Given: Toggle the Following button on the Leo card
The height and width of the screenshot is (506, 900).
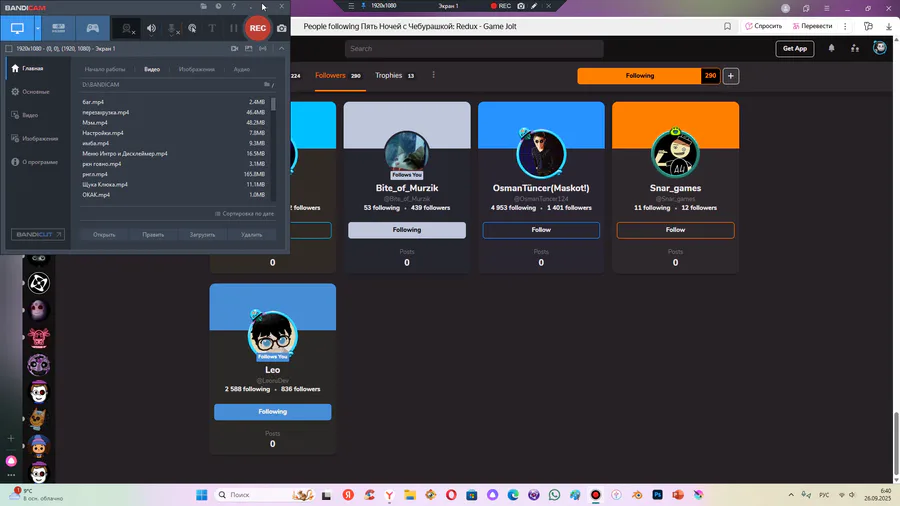Looking at the screenshot, I should 273,412.
